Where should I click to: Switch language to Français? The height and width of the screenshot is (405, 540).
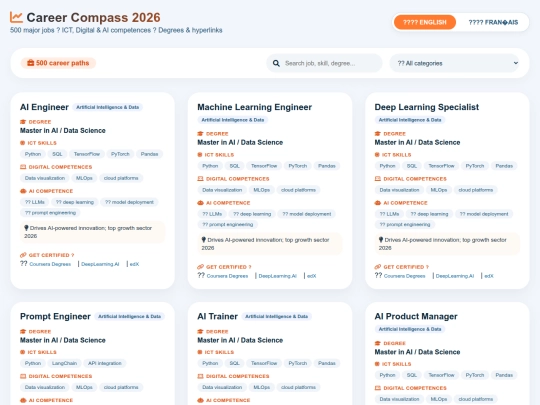pyautogui.click(x=493, y=22)
